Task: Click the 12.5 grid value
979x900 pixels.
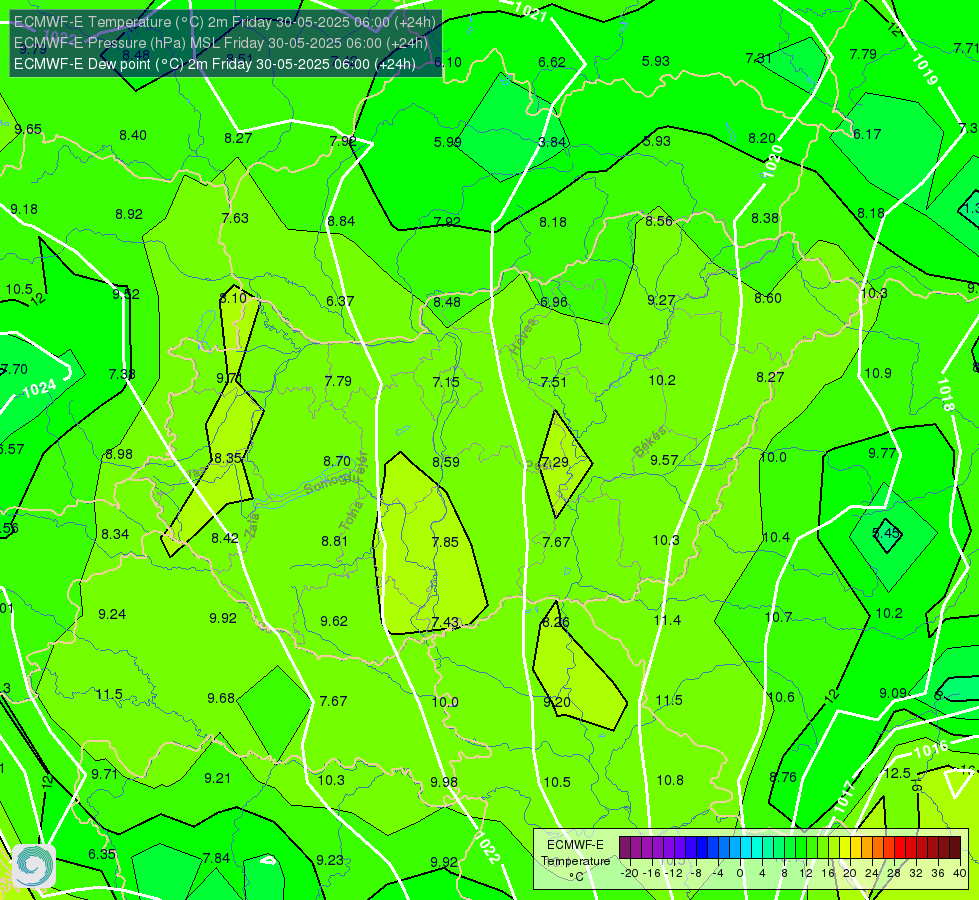Action: (x=897, y=773)
